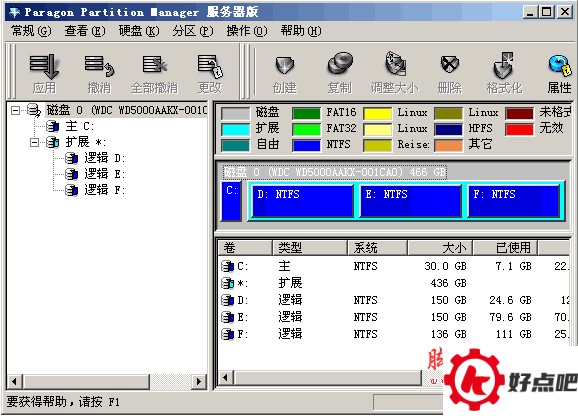Click the 扩展 cyan legend swatch
This screenshot has height=416, width=578.
coord(236,129)
